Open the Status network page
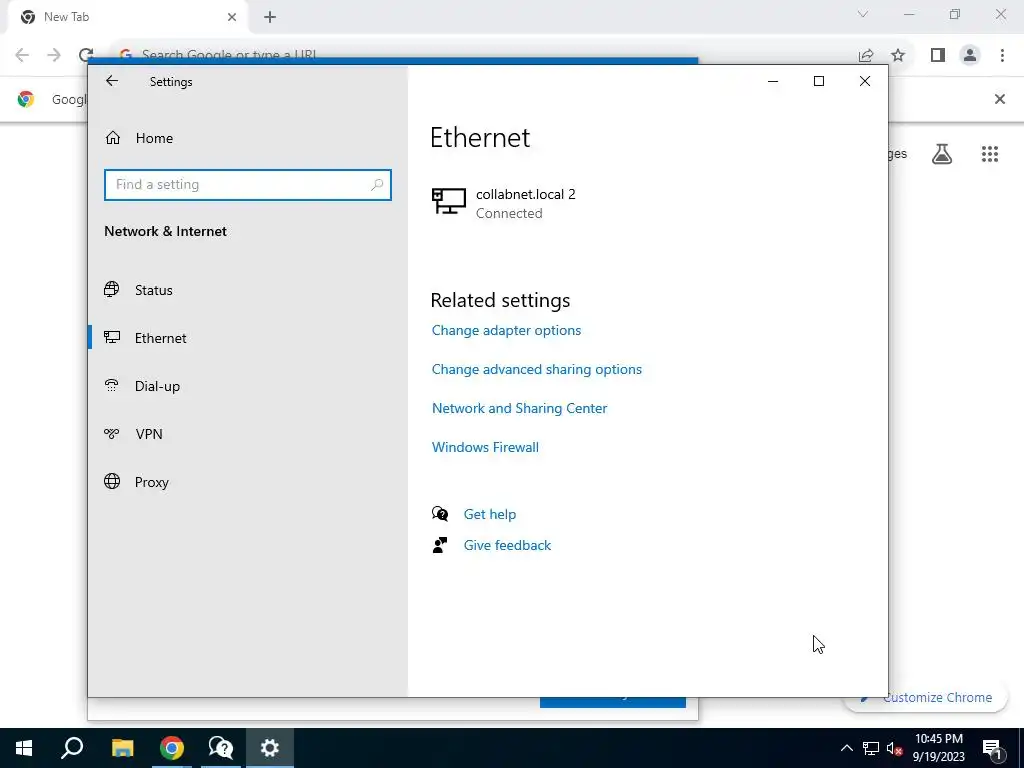Image resolution: width=1024 pixels, height=768 pixels. click(153, 290)
